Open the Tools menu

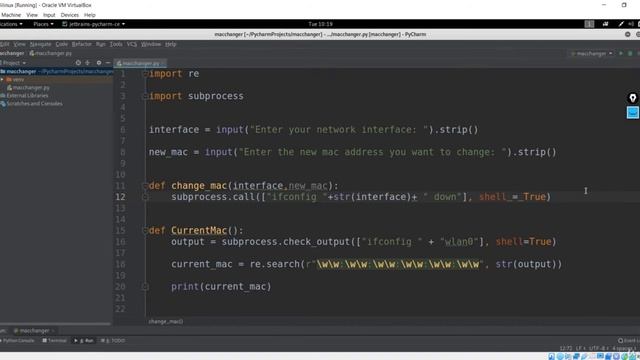click(116, 44)
